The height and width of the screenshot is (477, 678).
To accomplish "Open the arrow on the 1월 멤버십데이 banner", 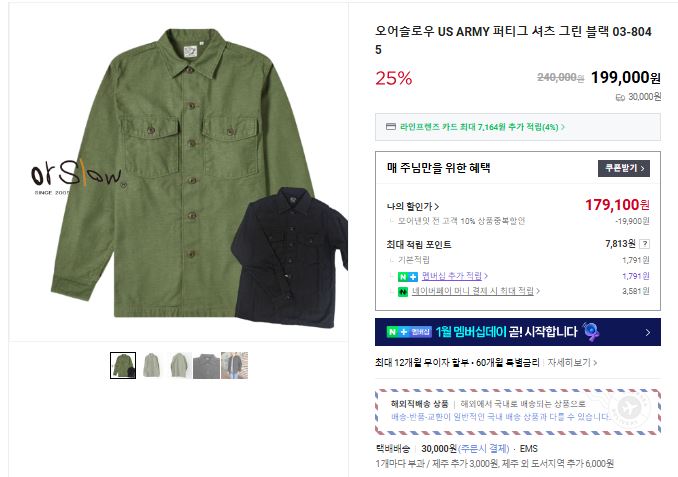I will [x=647, y=332].
